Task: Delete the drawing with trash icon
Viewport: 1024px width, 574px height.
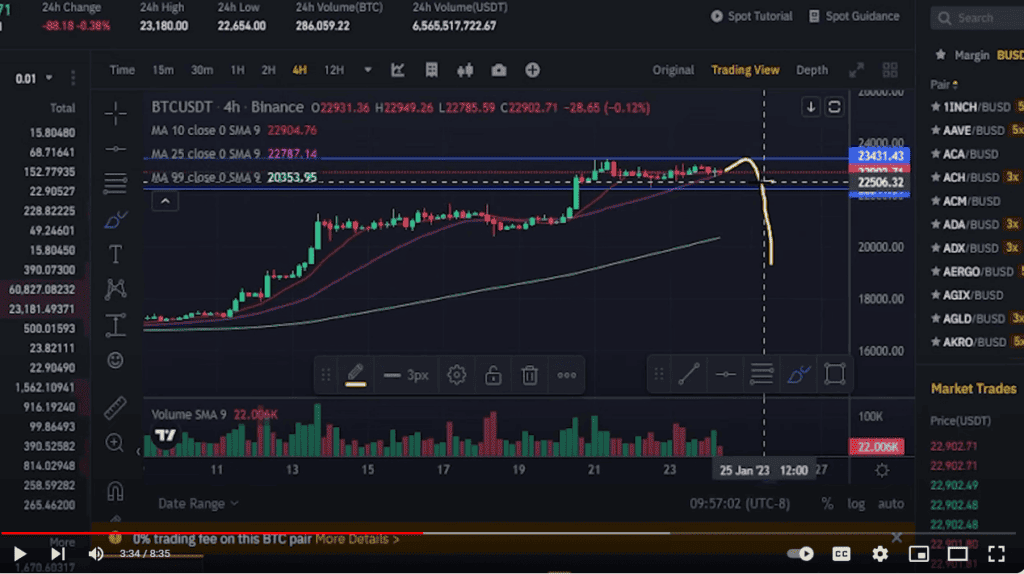Action: pos(530,375)
